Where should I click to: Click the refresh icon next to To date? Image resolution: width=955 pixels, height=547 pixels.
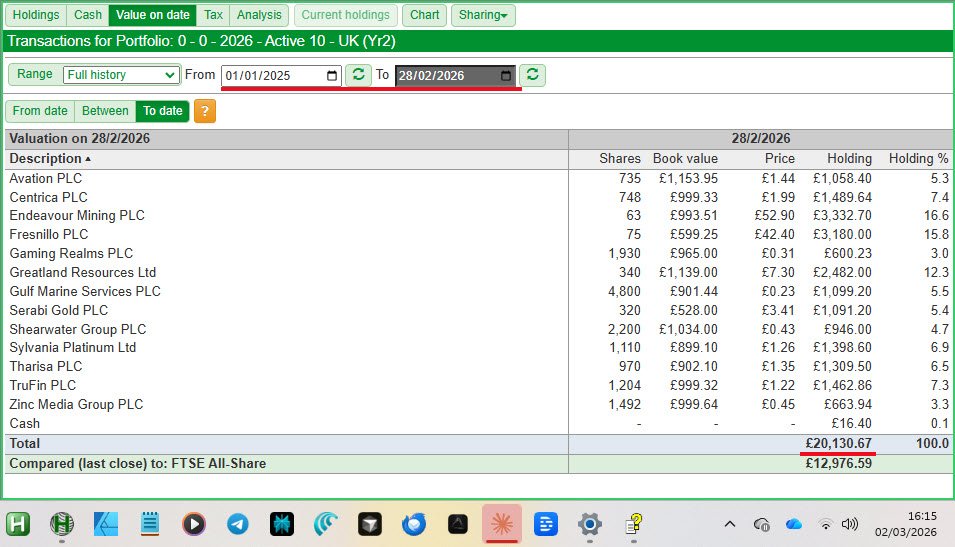(x=534, y=75)
